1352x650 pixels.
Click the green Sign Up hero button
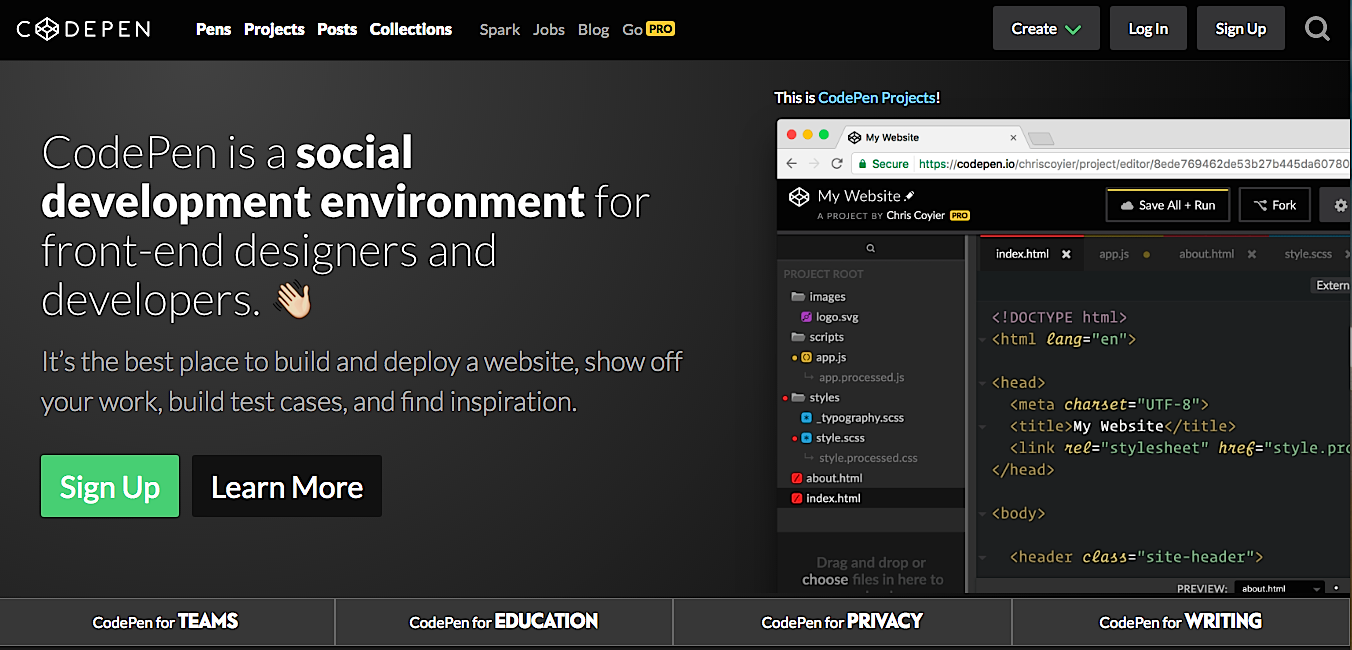click(110, 486)
